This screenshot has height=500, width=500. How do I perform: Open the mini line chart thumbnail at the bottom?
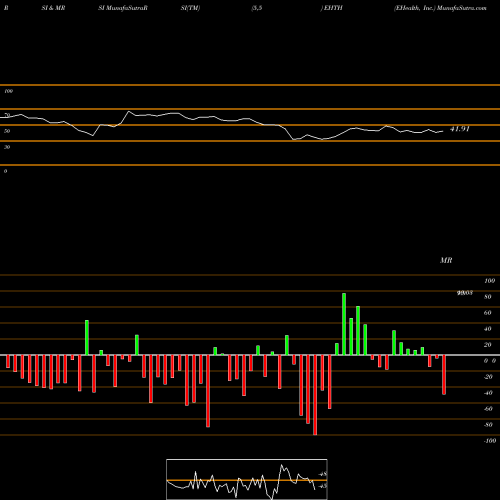coord(247,479)
